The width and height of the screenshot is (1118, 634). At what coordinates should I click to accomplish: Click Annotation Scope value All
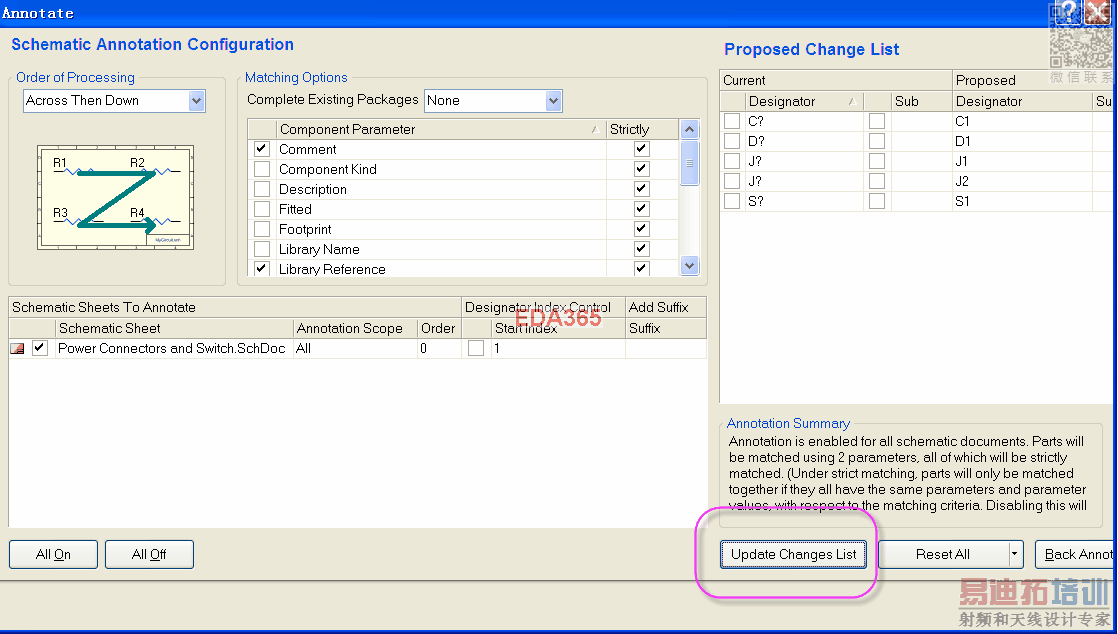click(x=304, y=348)
